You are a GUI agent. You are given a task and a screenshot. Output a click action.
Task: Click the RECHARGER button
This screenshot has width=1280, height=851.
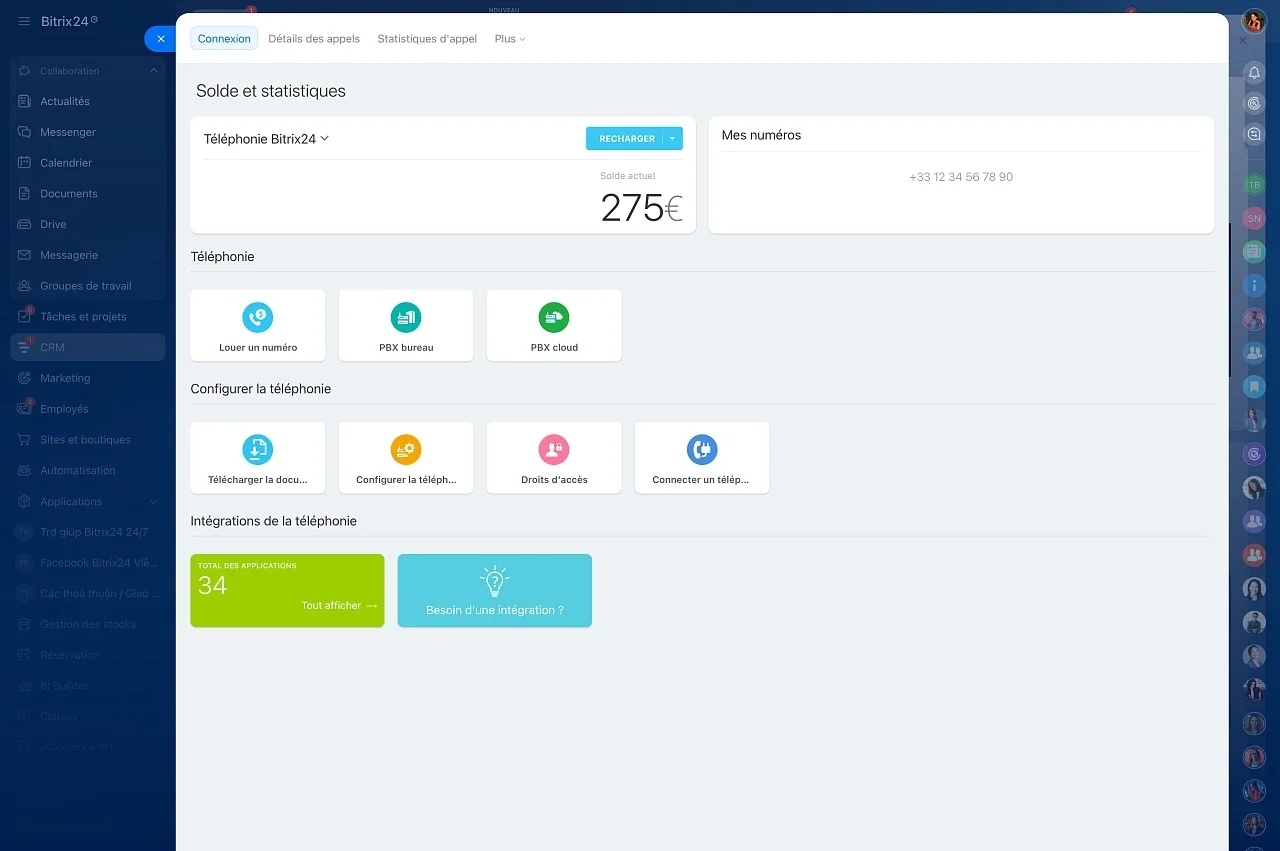pyautogui.click(x=627, y=139)
